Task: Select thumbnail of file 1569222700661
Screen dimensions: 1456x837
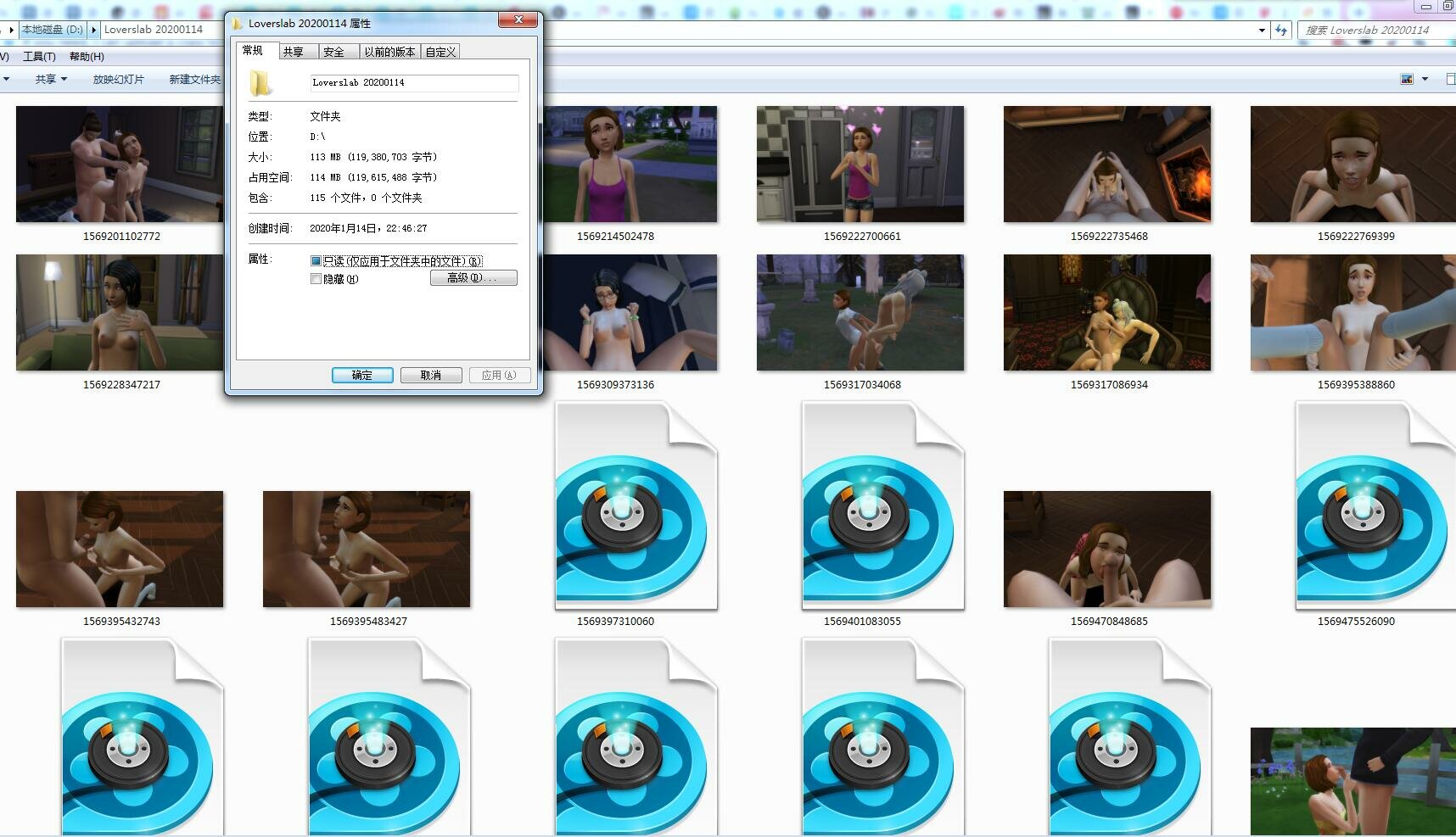Action: point(860,164)
